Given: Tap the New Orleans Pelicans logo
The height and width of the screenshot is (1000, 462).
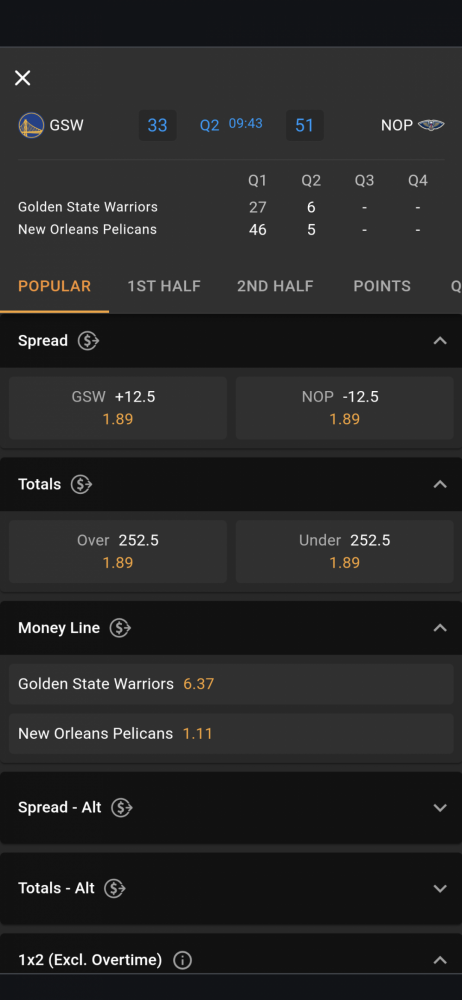Looking at the screenshot, I should coord(431,125).
